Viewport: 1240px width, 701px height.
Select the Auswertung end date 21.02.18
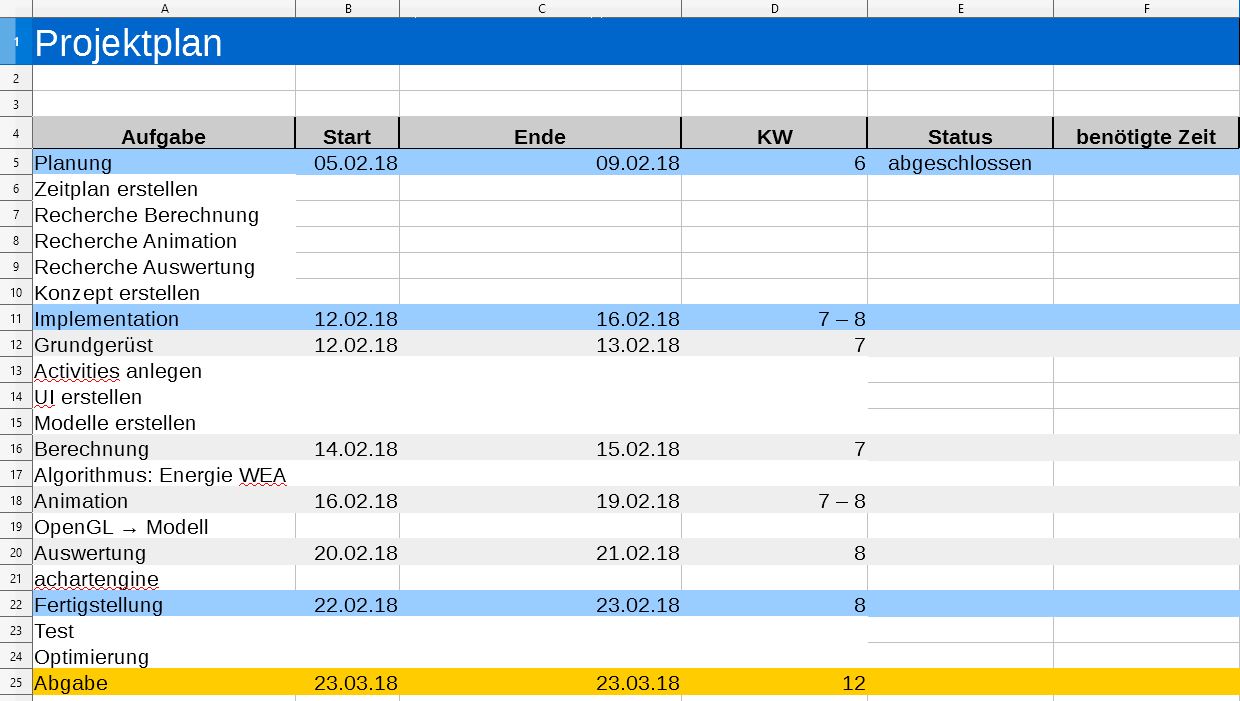pos(637,553)
